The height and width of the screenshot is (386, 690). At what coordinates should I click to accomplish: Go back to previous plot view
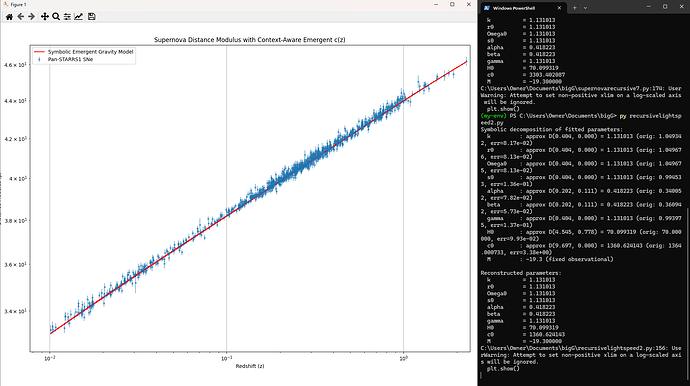tap(21, 17)
